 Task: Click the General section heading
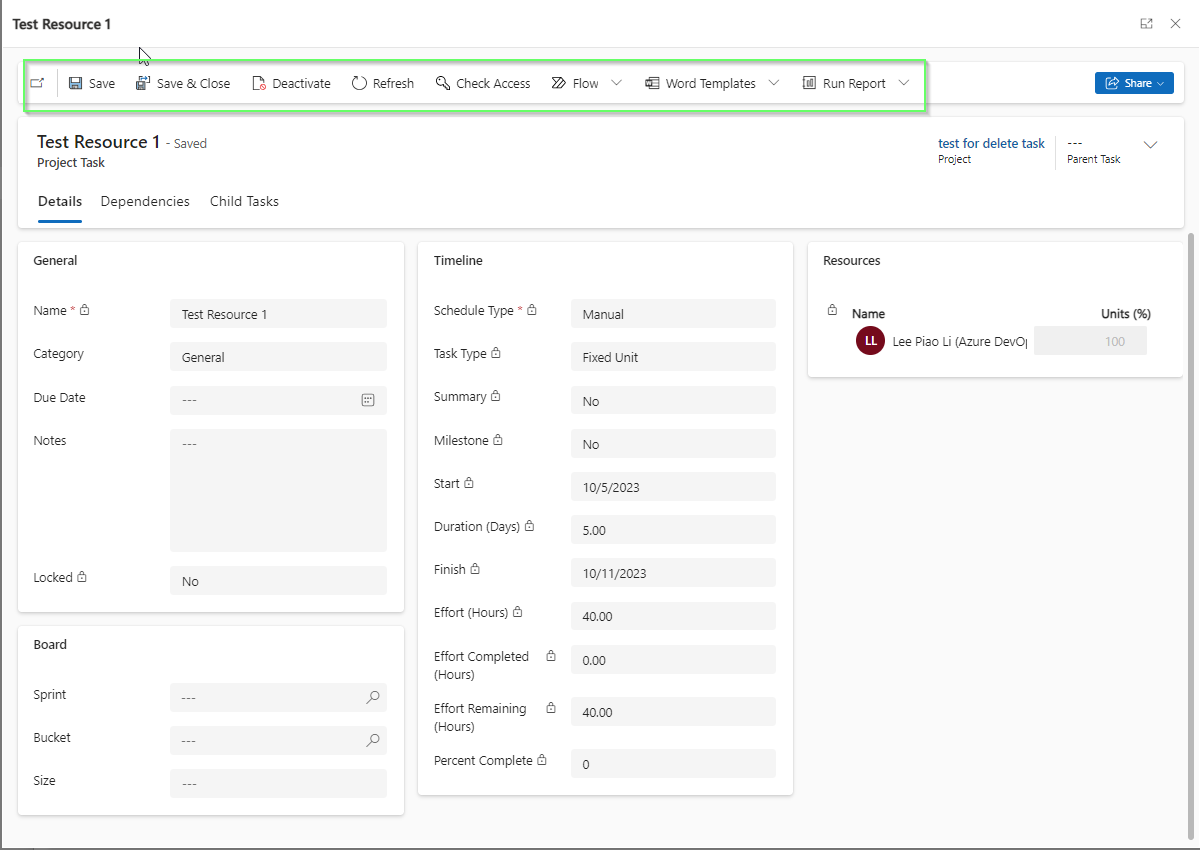coord(55,261)
